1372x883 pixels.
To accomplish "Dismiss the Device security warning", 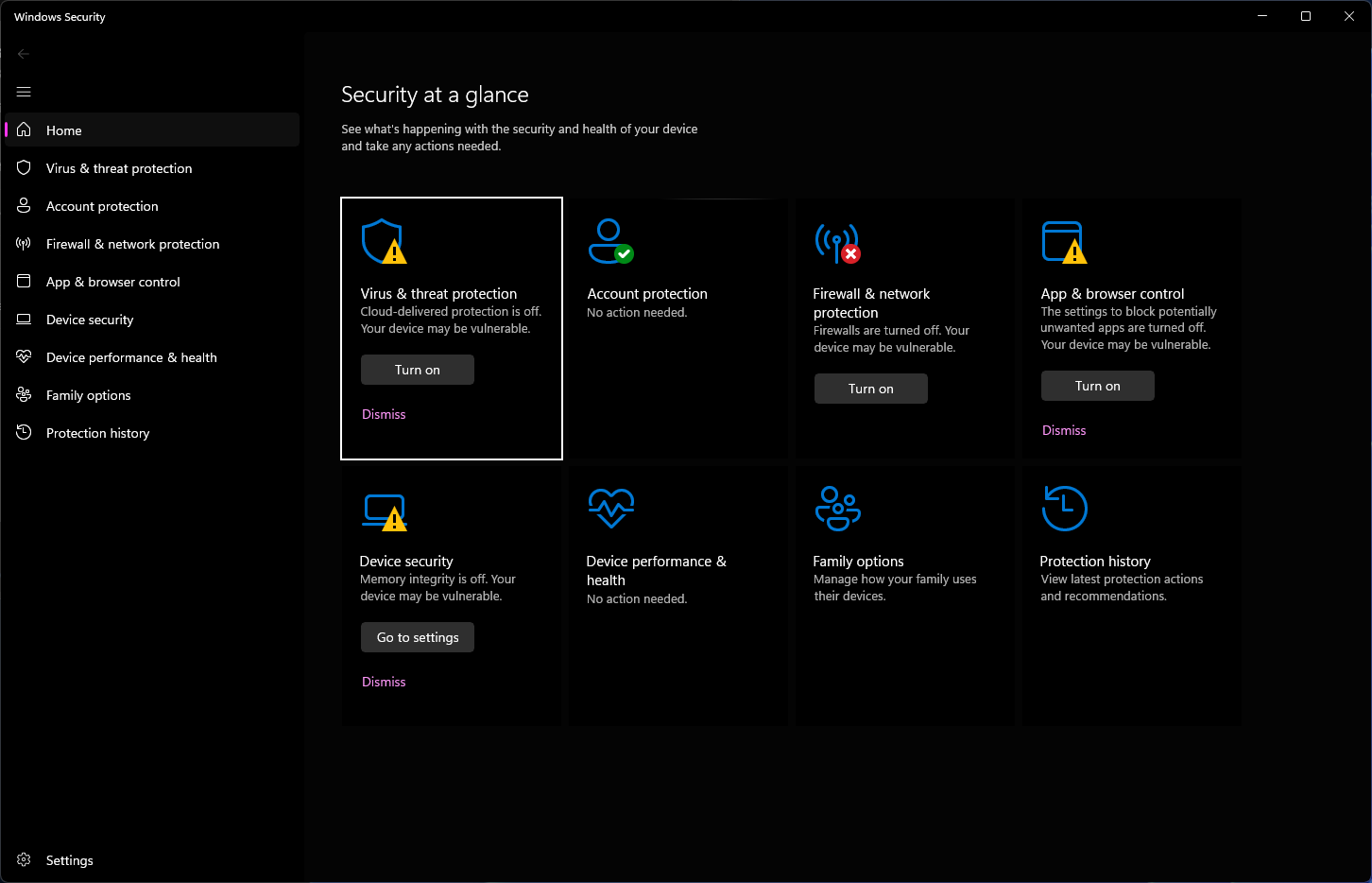I will 384,682.
